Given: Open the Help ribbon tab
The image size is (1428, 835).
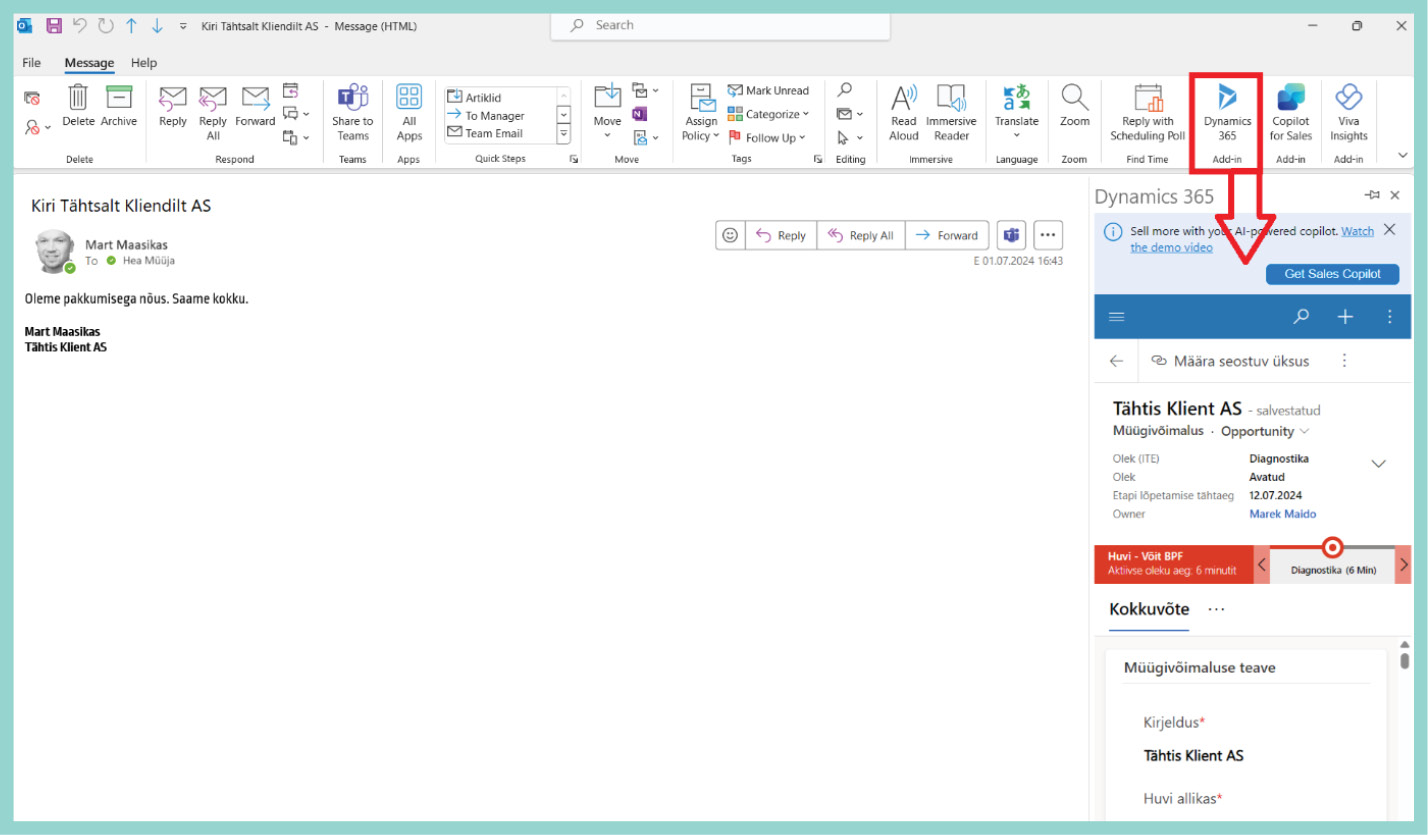Looking at the screenshot, I should [x=144, y=62].
